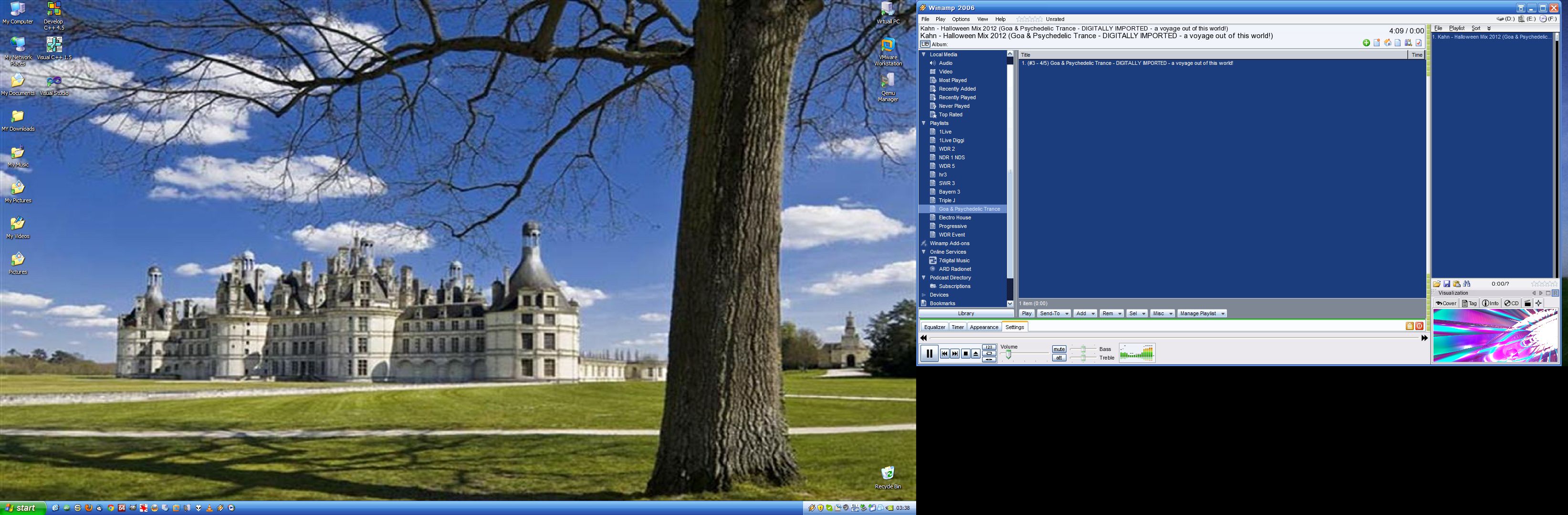Click the eject/open file button
The image size is (1568, 515).
(x=976, y=353)
